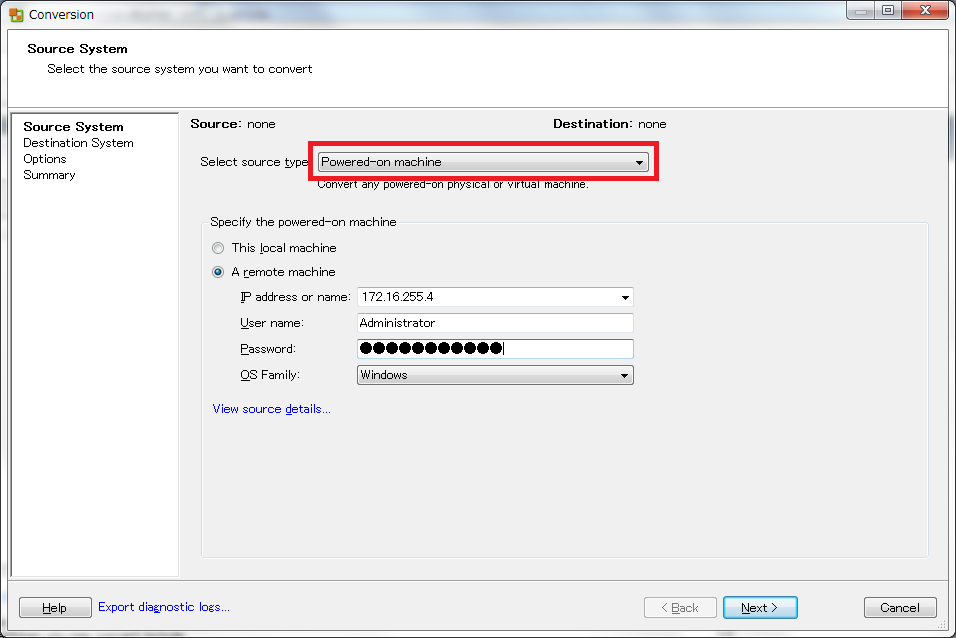956x638 pixels.
Task: Focus the User name Administrator field
Action: point(495,323)
